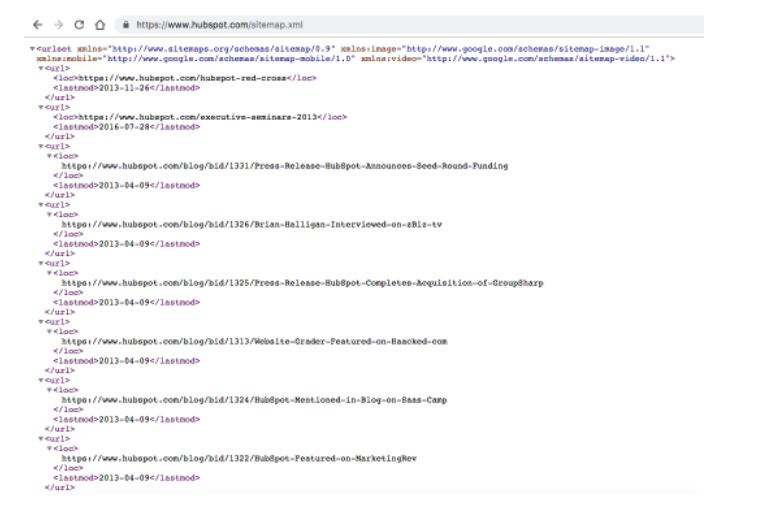Screen dimensions: 767x507
Task: Click the browser forward arrow
Action: [59, 24]
